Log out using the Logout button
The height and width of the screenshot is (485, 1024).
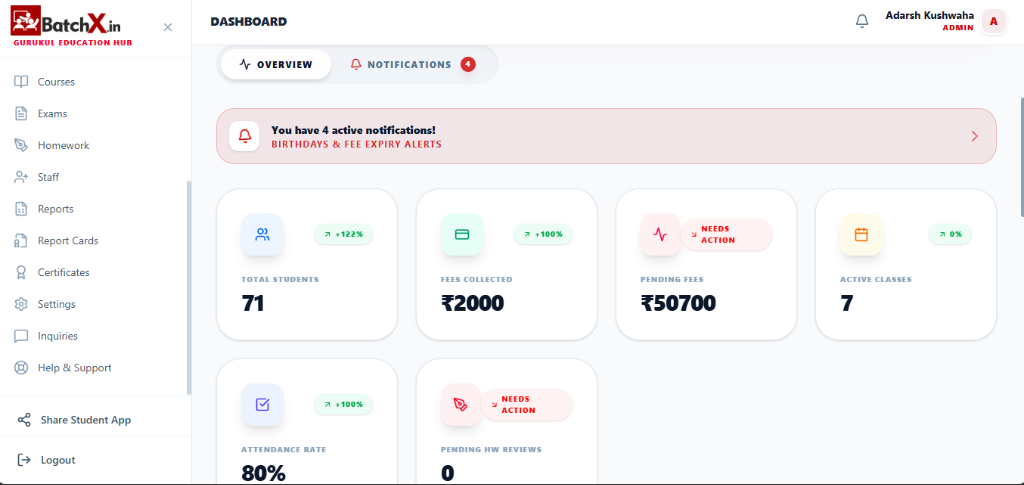(57, 460)
